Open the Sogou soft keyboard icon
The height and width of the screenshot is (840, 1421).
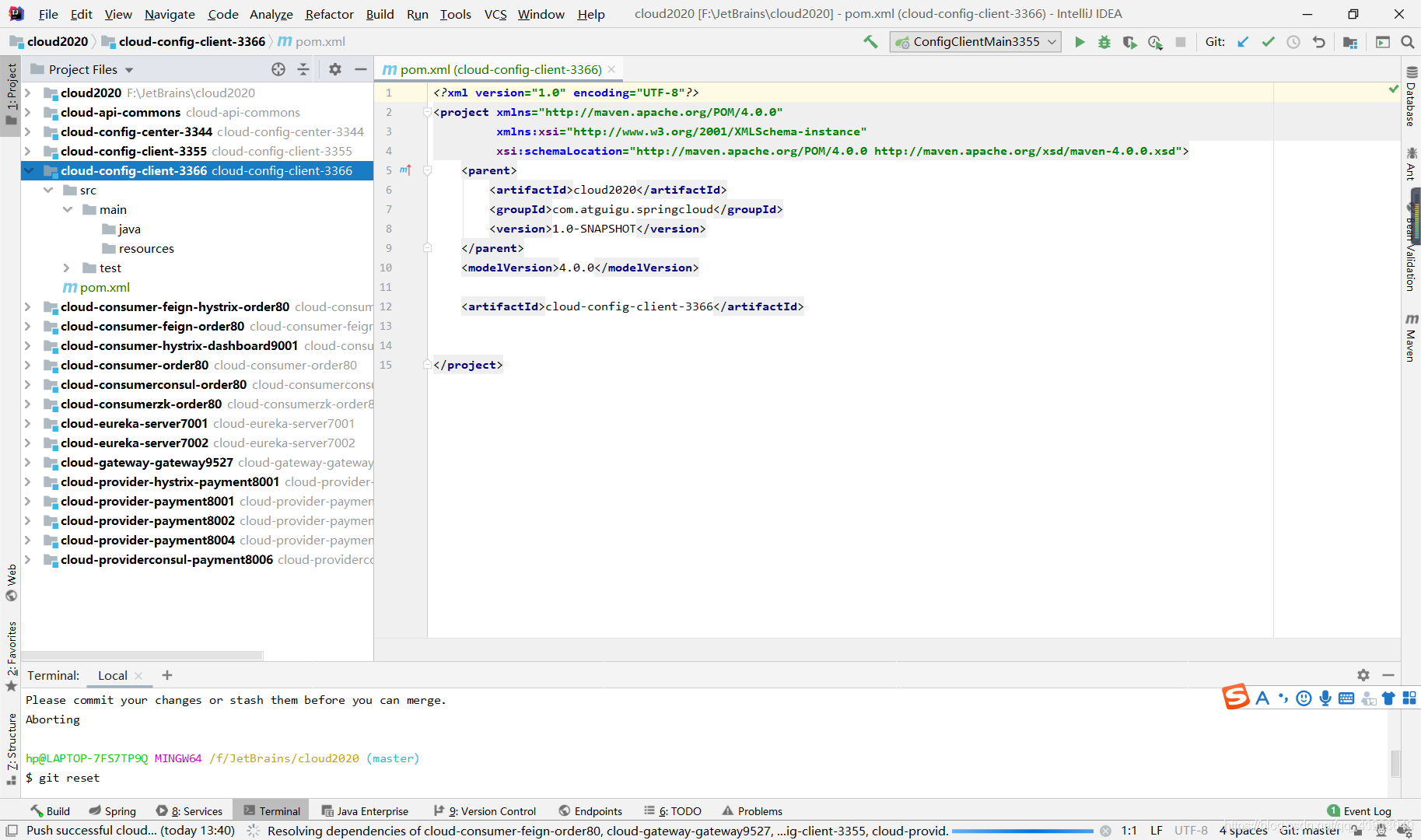pos(1346,698)
